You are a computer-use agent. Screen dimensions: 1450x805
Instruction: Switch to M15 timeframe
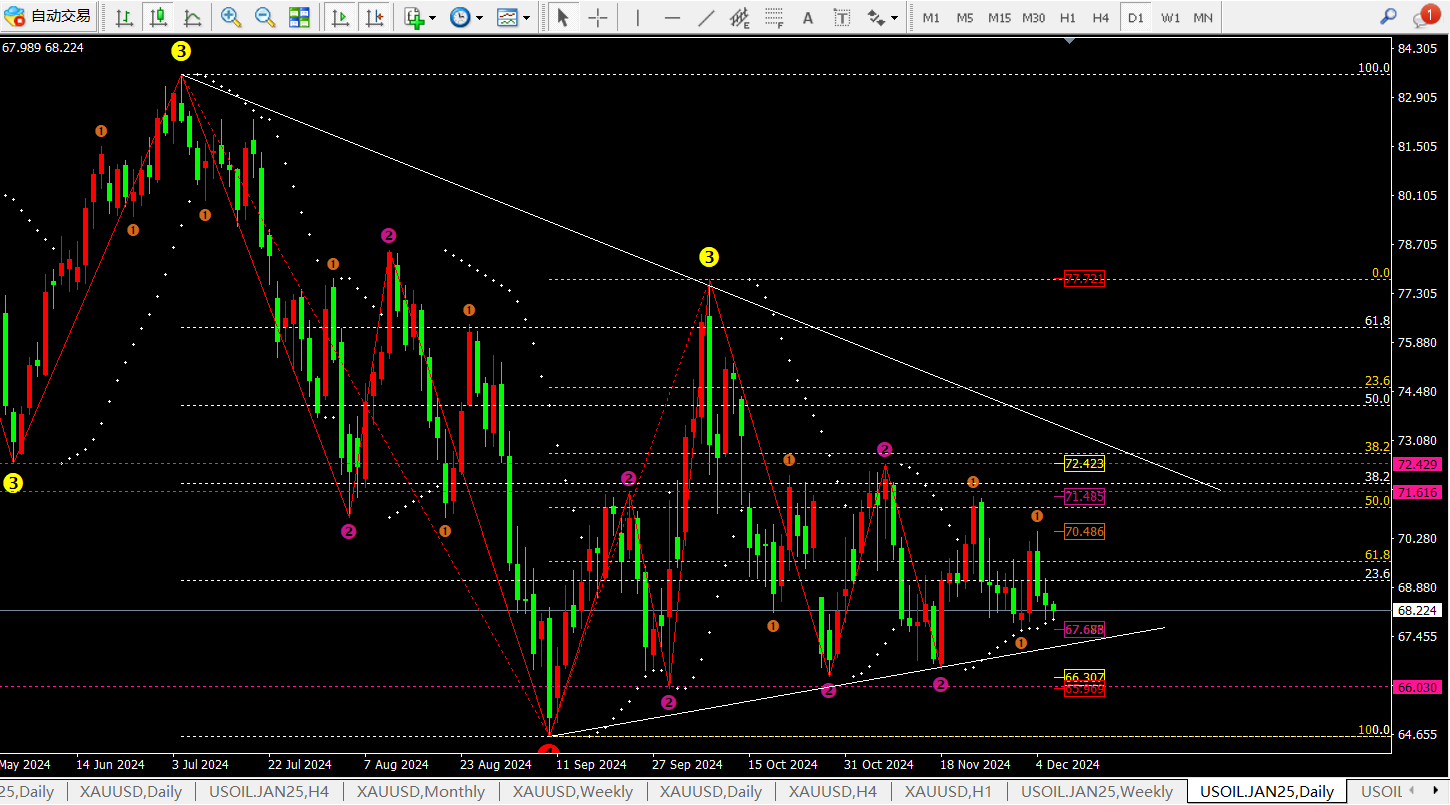(x=999, y=17)
